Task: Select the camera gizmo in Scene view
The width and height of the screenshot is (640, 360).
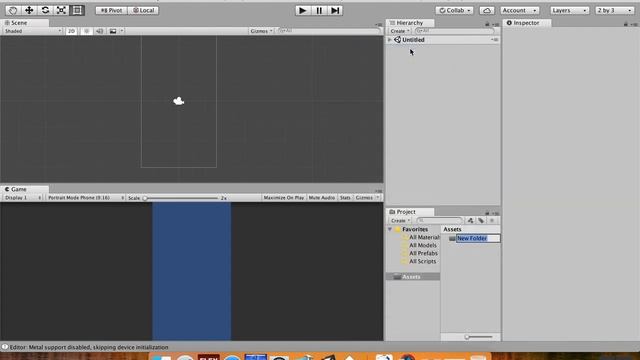Action: 178,101
